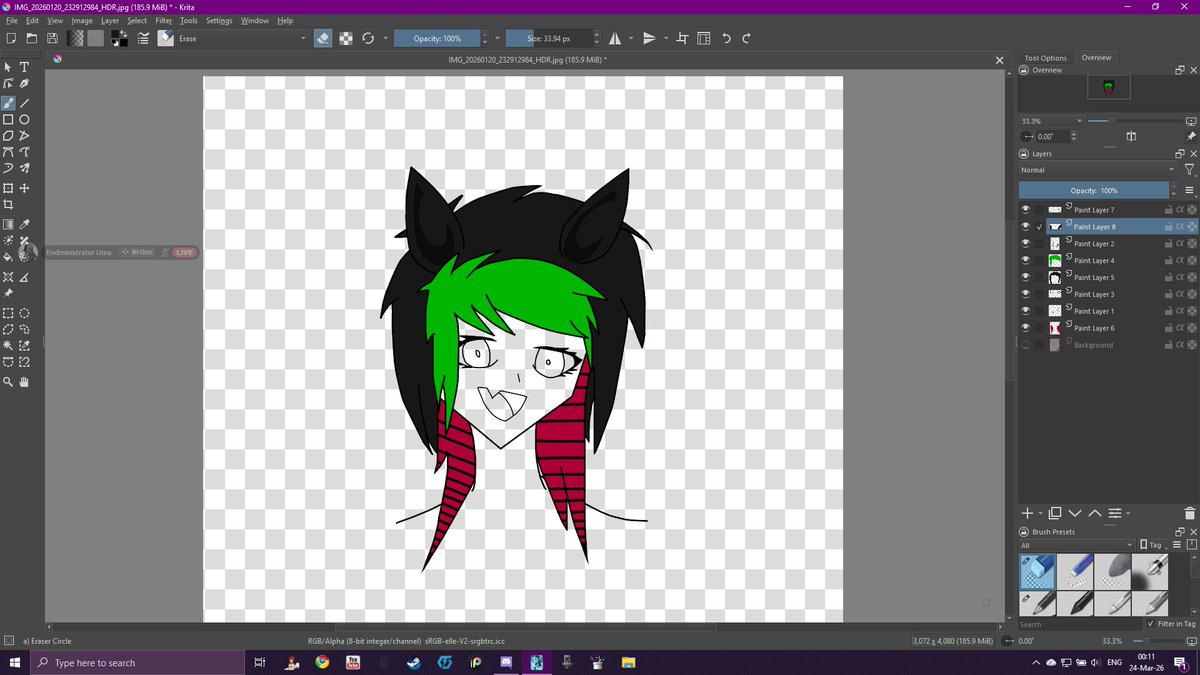Toggle alpha inheritance on Paint Layer 5
Viewport: 1200px width, 675px height.
tap(1180, 277)
